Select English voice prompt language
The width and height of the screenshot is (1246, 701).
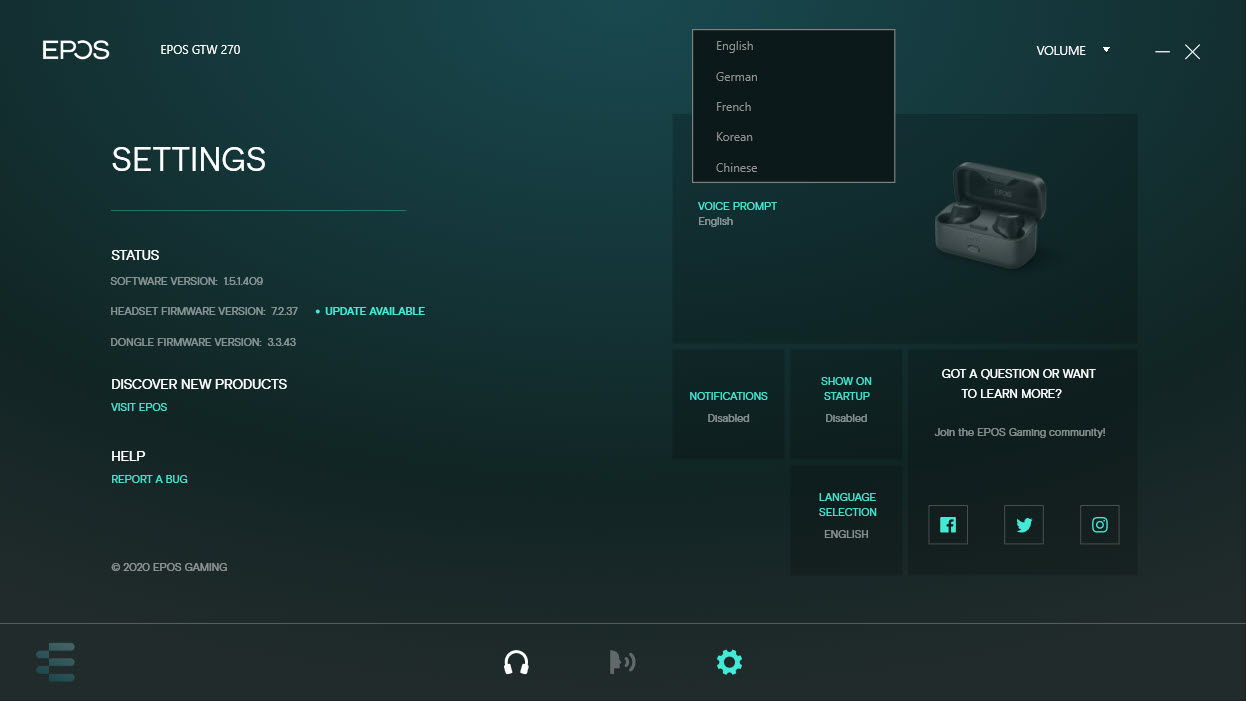point(793,46)
